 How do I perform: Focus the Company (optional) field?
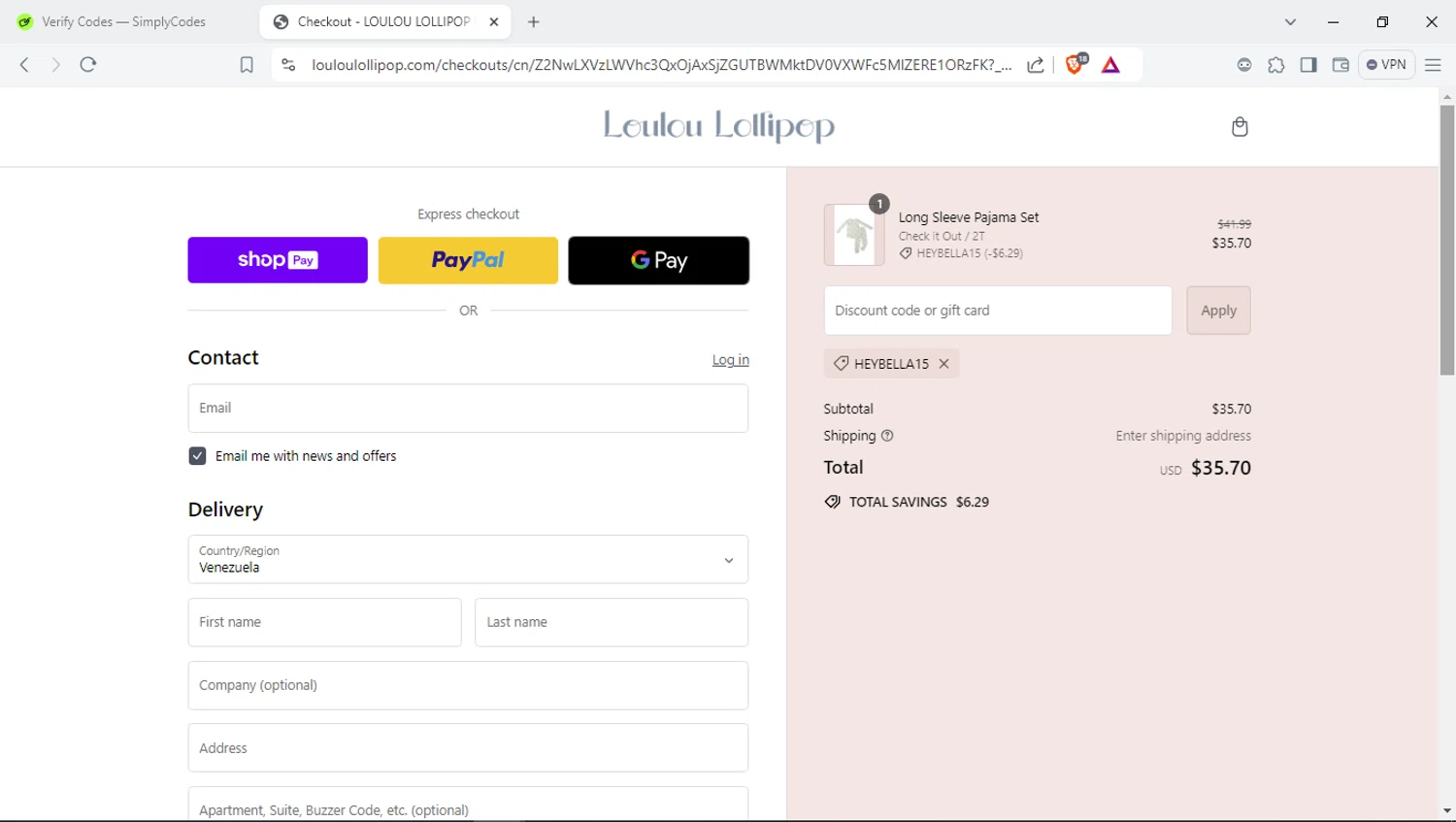pyautogui.click(x=468, y=685)
